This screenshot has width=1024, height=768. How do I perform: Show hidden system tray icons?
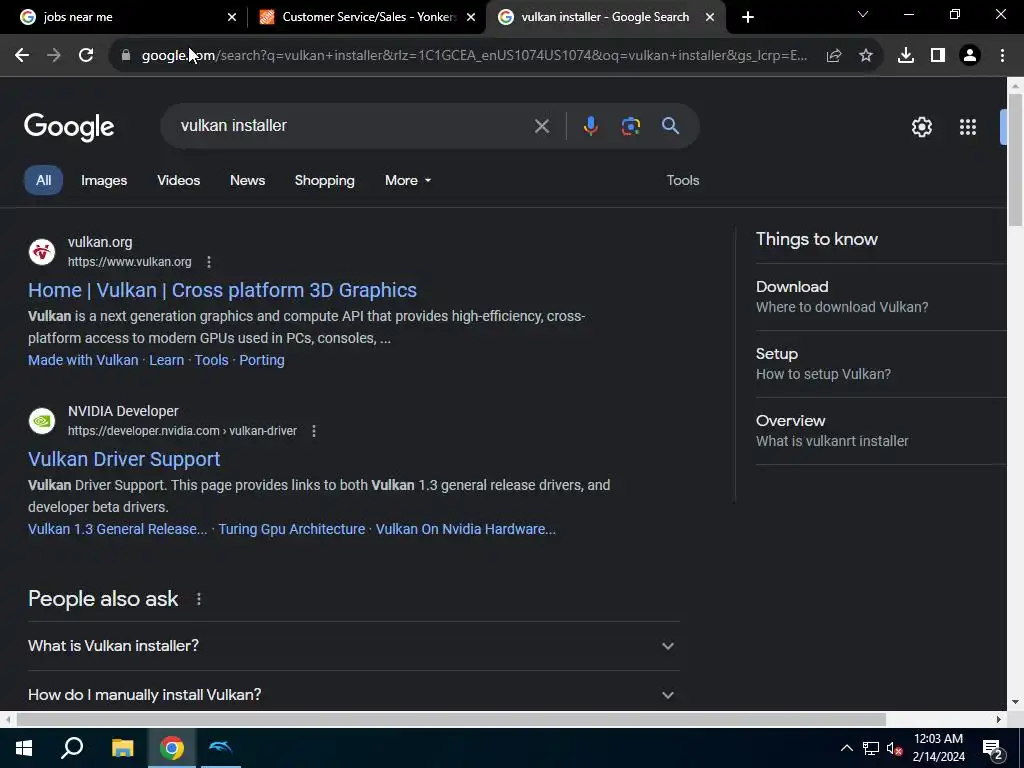(x=846, y=748)
